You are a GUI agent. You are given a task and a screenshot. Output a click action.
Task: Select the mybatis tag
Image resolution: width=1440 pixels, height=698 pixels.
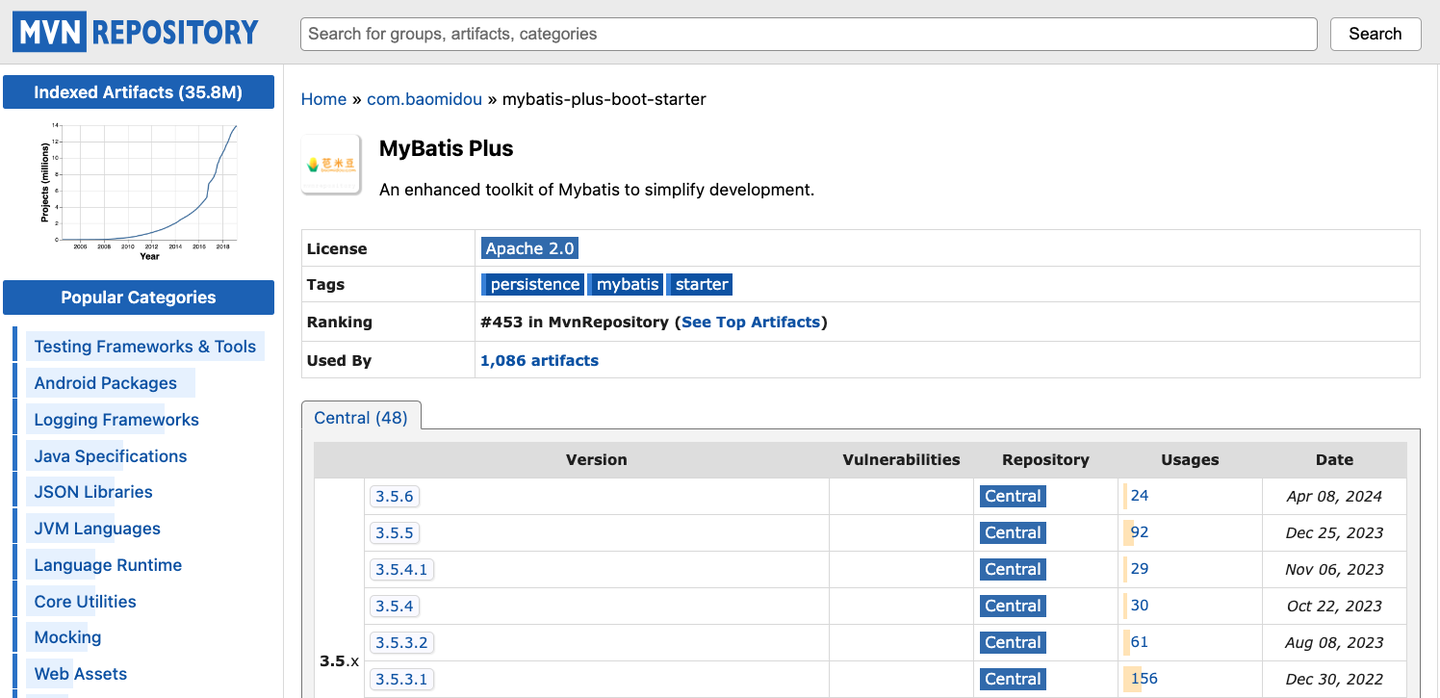[626, 284]
